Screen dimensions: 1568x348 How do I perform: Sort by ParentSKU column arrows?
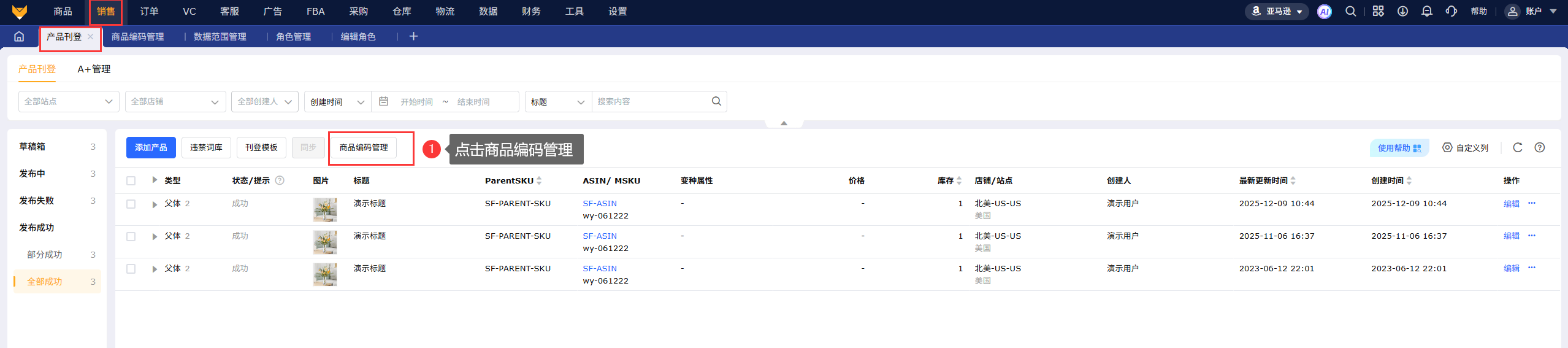tap(539, 180)
